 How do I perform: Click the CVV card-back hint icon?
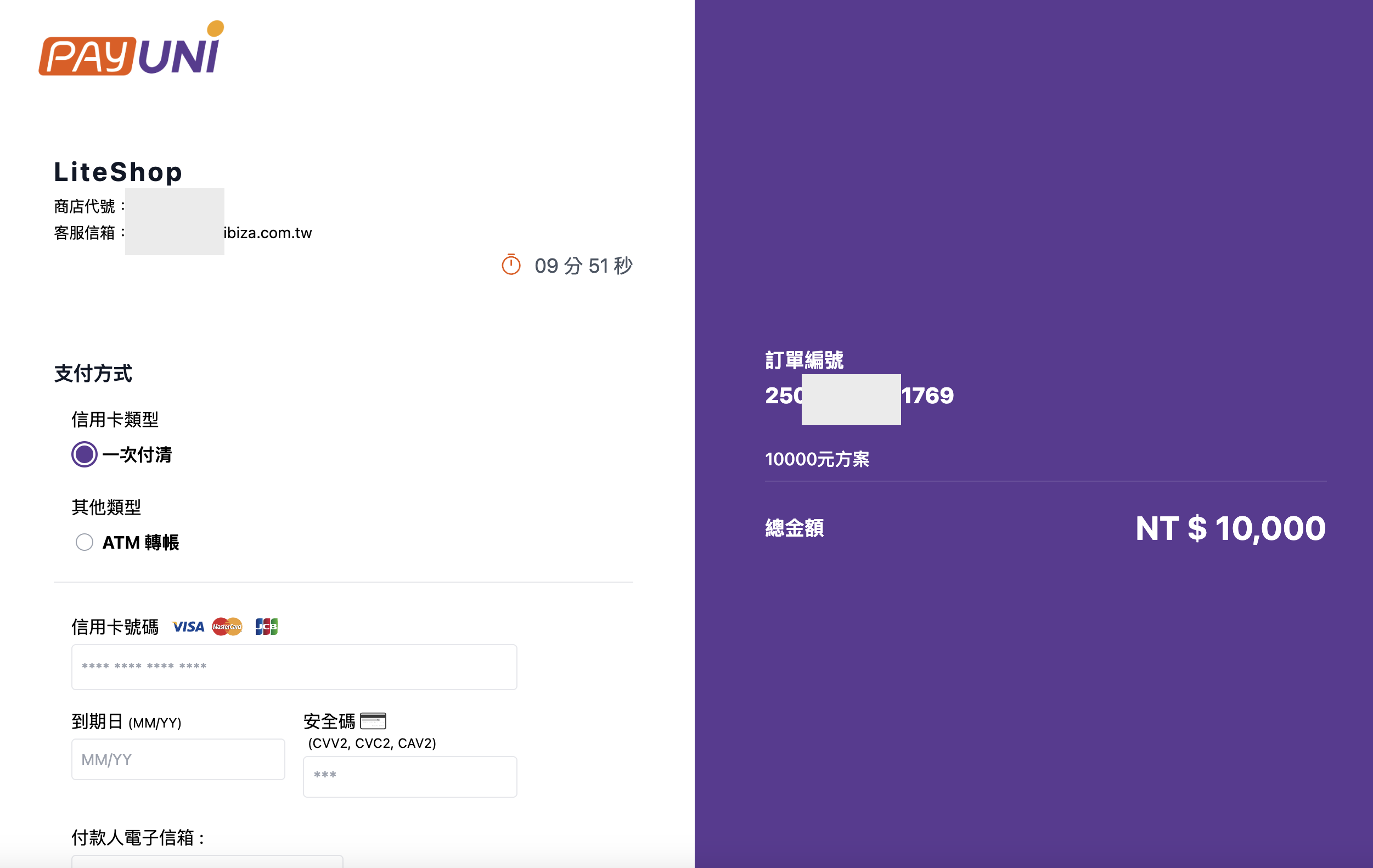(373, 721)
